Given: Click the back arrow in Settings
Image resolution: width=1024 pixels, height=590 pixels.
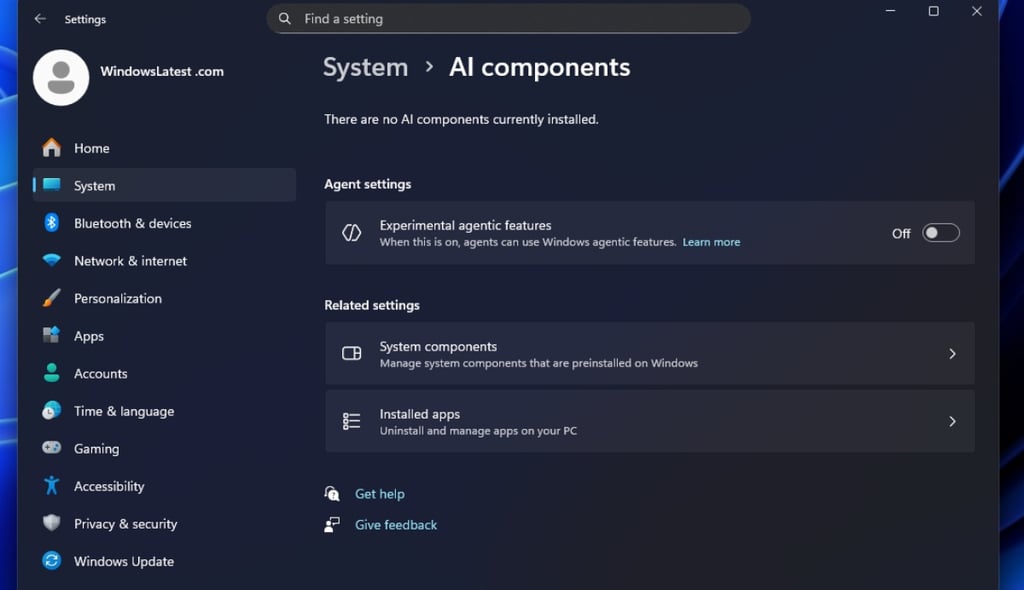Looking at the screenshot, I should click(x=40, y=19).
